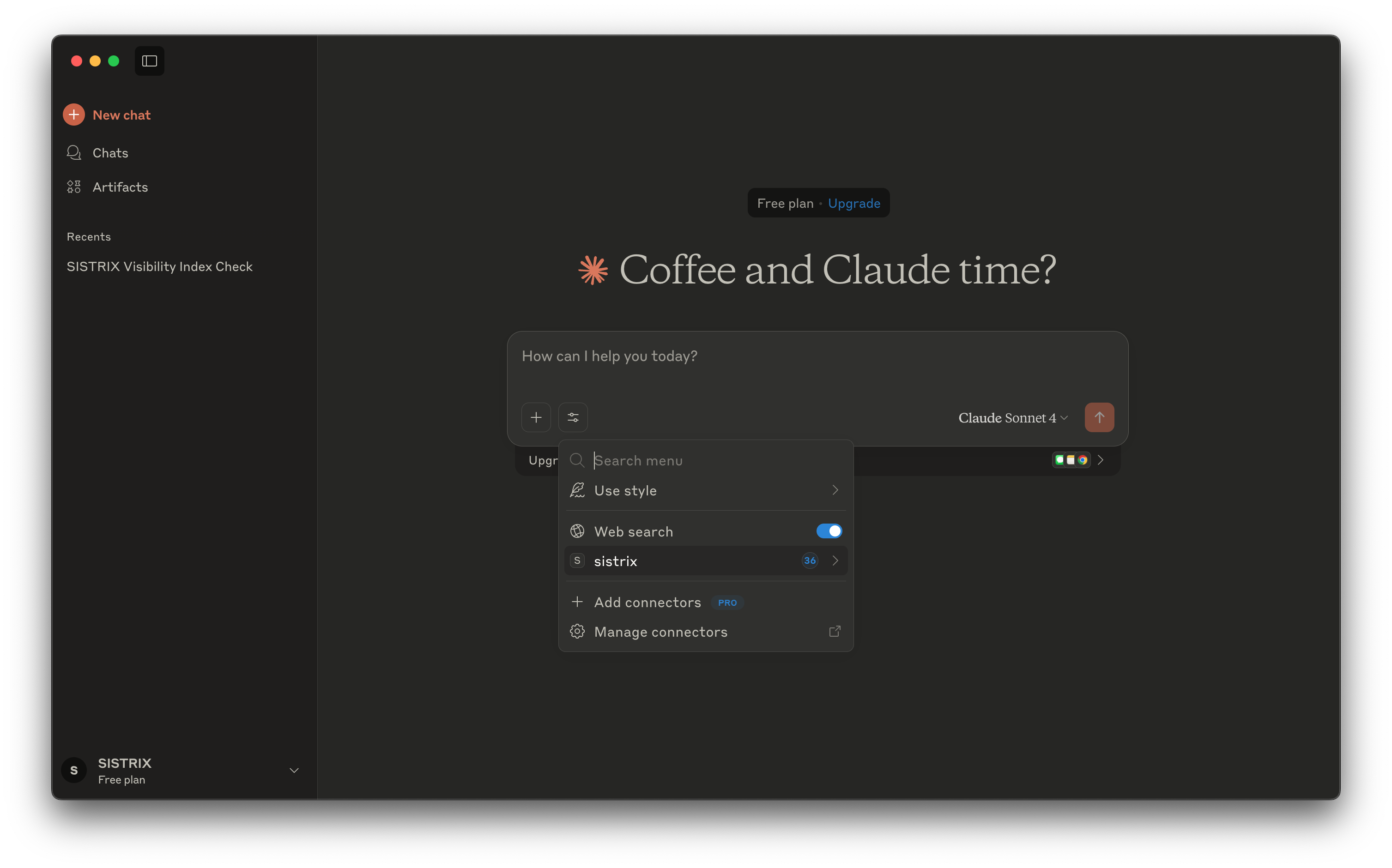Click the connector app icons cluster
Screen dimensions: 1392x868
coord(1071,460)
